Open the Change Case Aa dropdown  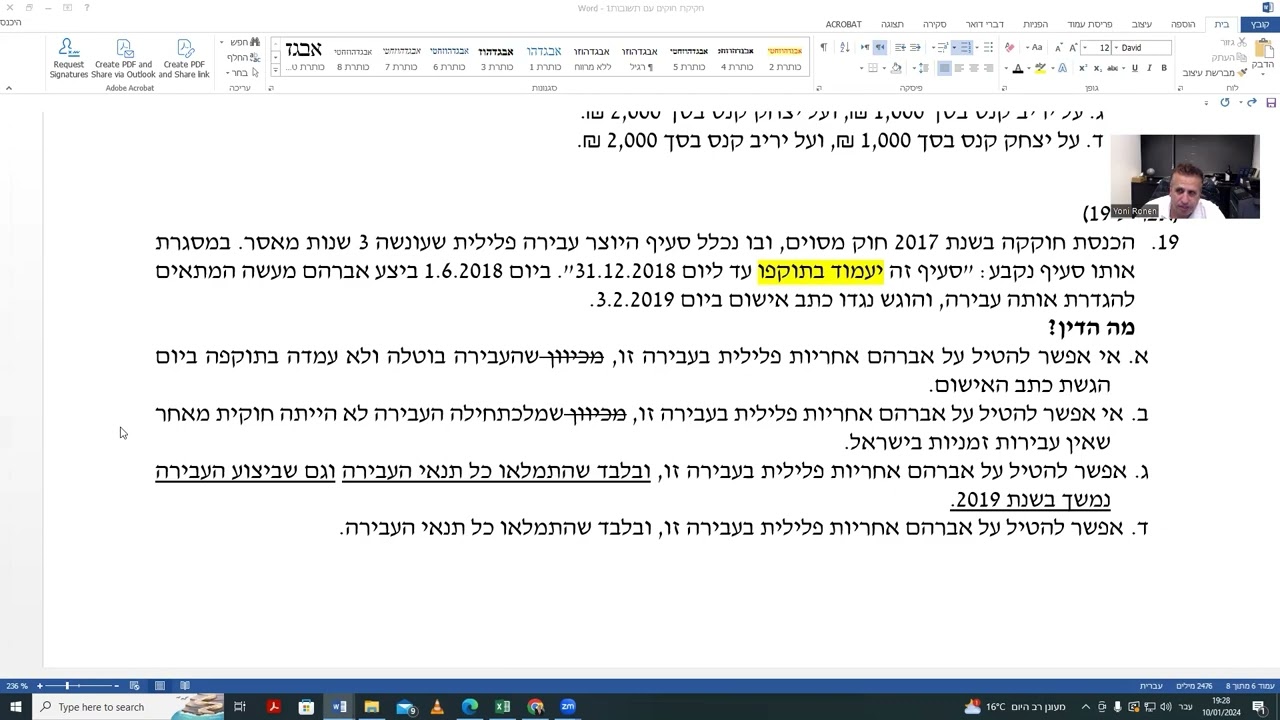tap(1035, 48)
